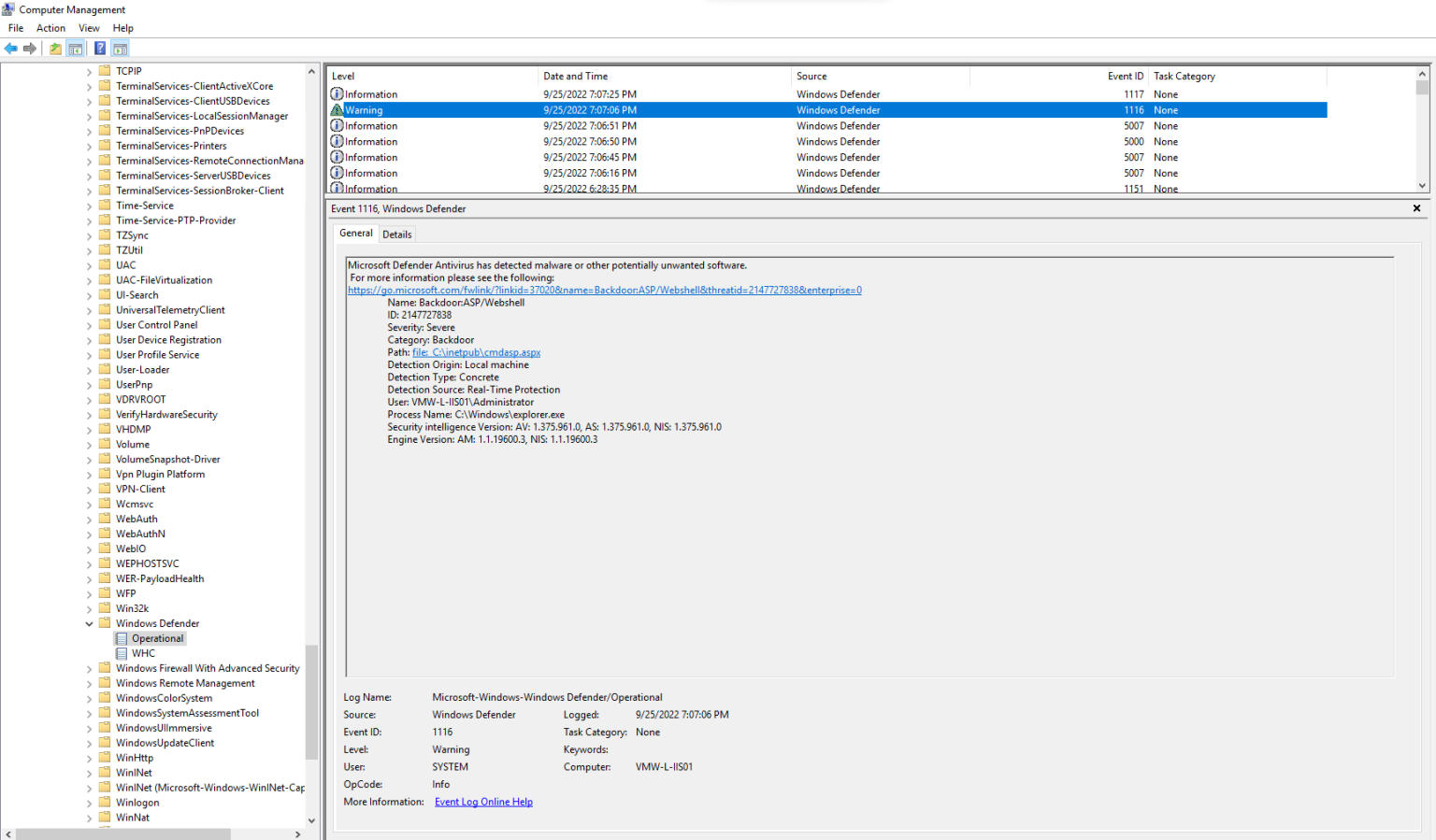Screen dimensions: 1436x840
Task: Click the Forward navigation arrow
Action: [x=30, y=48]
